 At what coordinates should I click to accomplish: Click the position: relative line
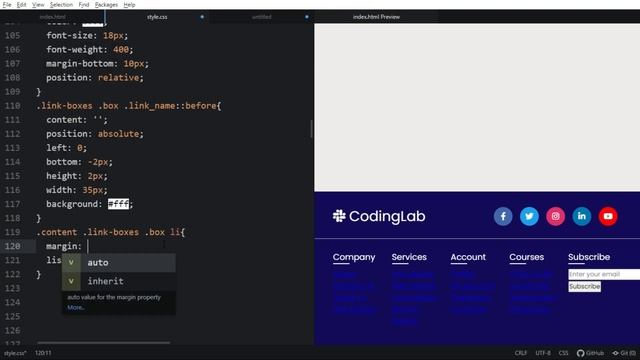[95, 78]
